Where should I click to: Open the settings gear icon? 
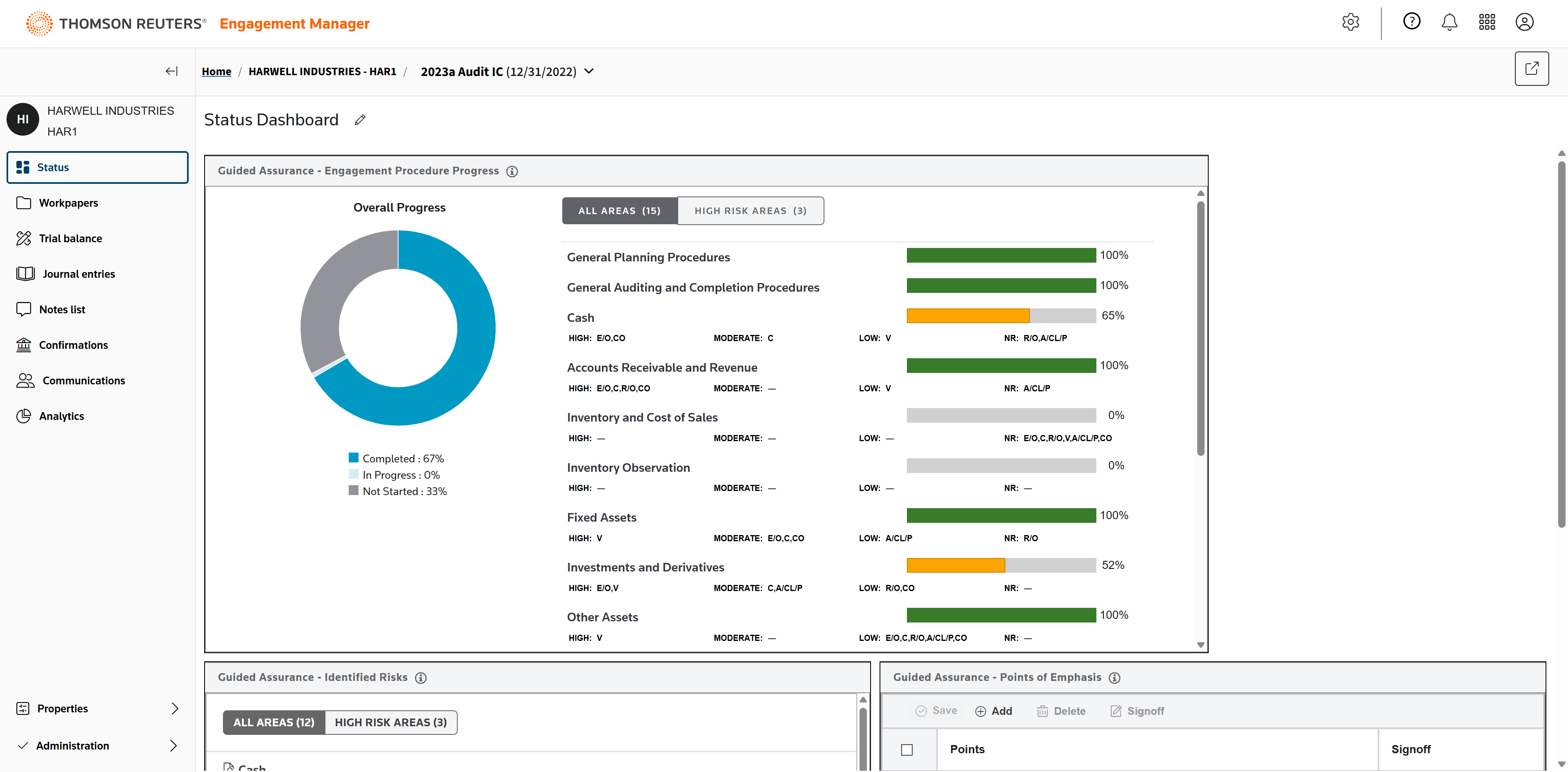tap(1350, 22)
